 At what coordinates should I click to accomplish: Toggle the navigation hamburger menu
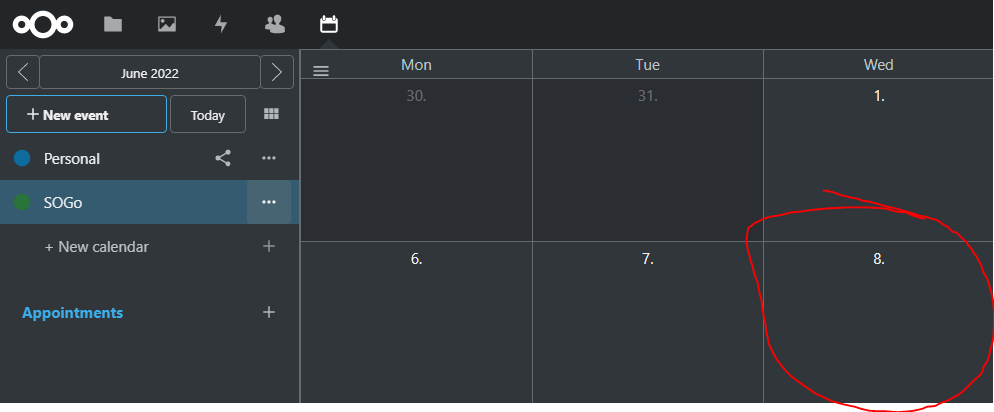click(x=321, y=71)
